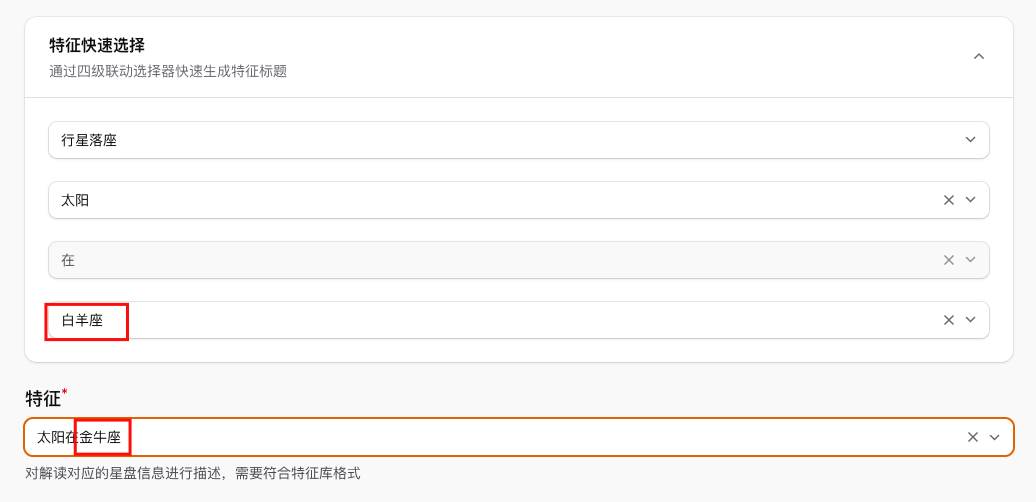
Task: Click the 白羊座 value text
Action: click(x=82, y=320)
